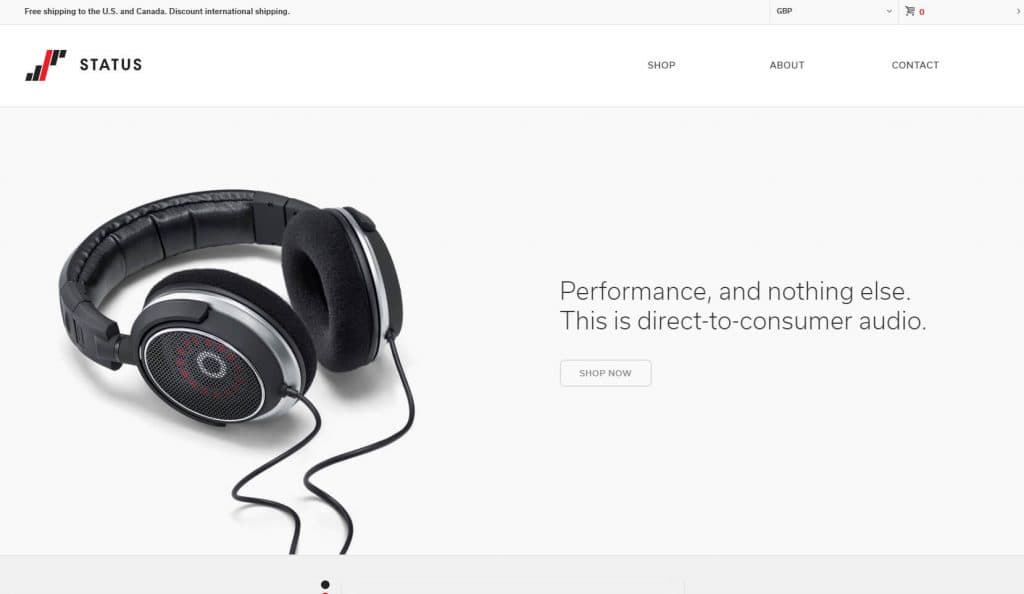Open the GBP currency selector
Viewport: 1024px width, 594px height.
[834, 11]
